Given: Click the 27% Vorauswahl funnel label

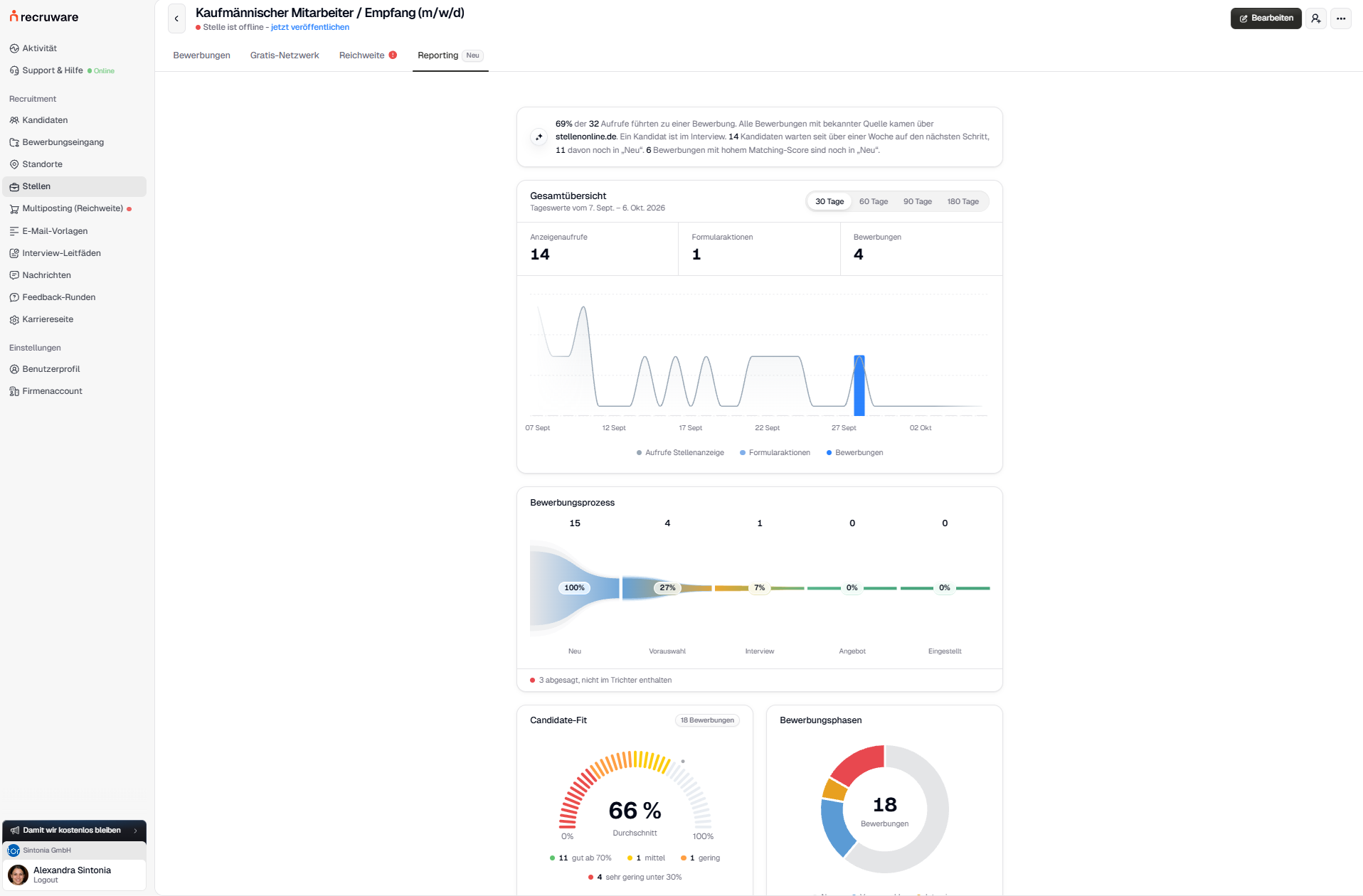Looking at the screenshot, I should point(667,588).
